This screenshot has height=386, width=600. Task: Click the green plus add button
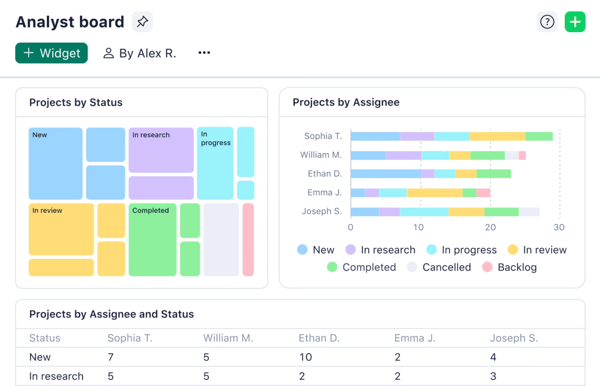575,22
